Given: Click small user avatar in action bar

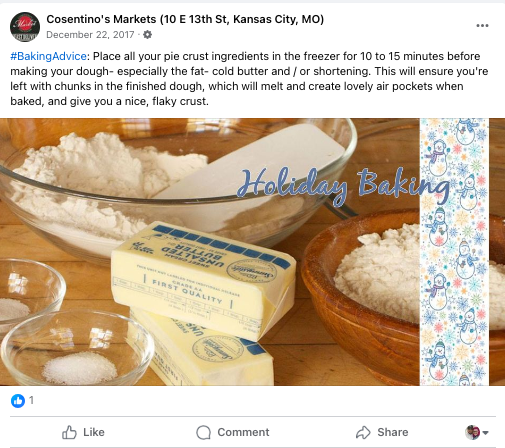Looking at the screenshot, I should 472,432.
